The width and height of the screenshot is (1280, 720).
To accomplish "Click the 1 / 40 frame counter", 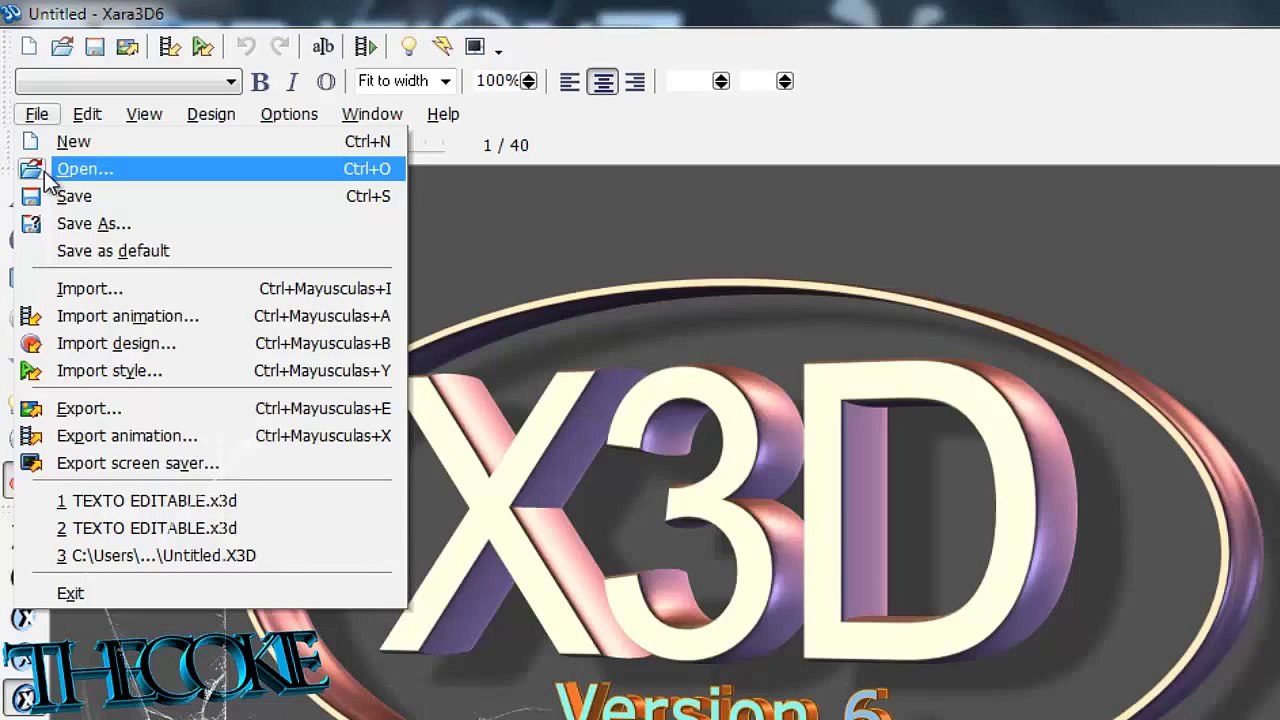I will click(506, 146).
